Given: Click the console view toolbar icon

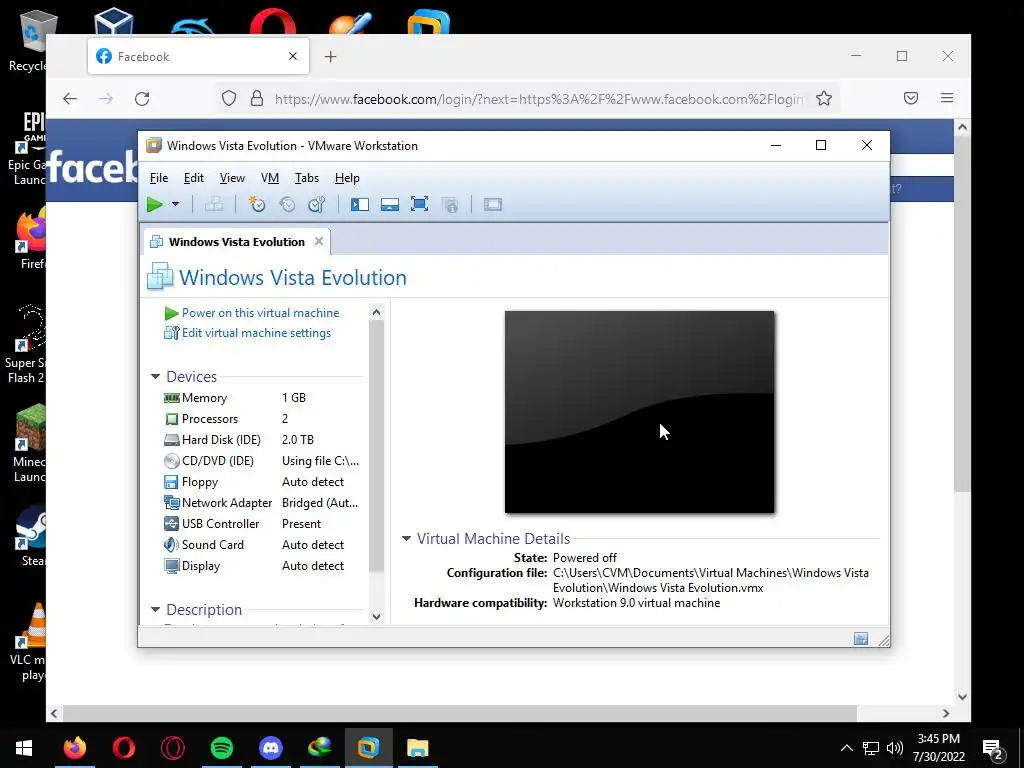Looking at the screenshot, I should 493,204.
